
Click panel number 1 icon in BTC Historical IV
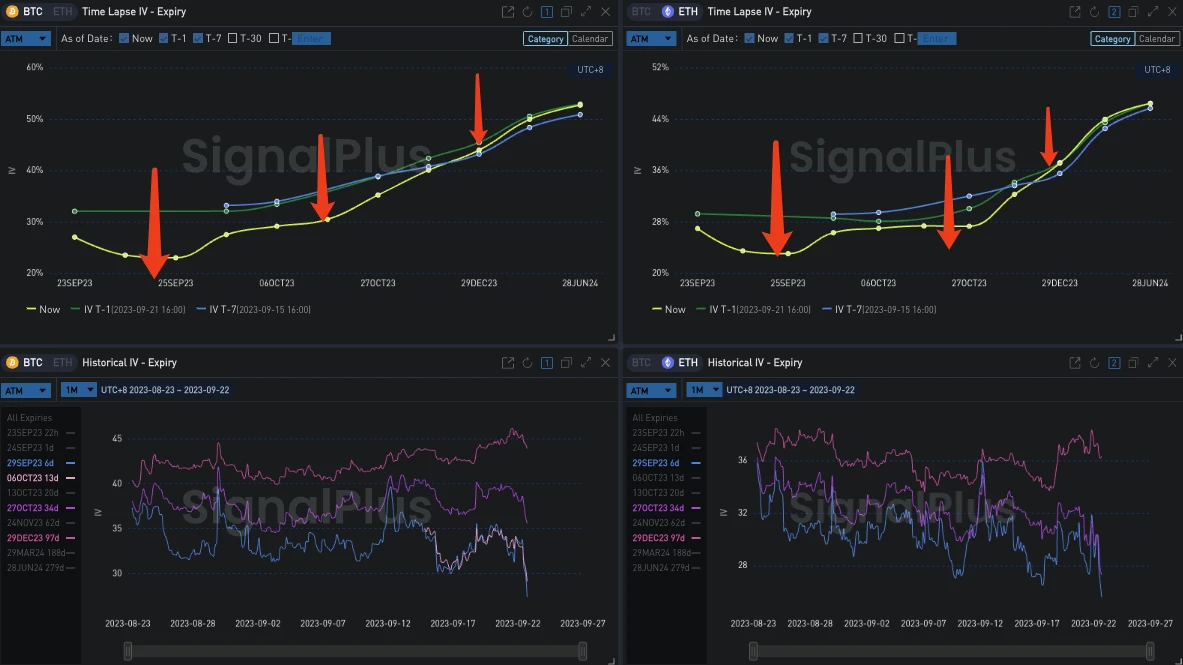(547, 363)
